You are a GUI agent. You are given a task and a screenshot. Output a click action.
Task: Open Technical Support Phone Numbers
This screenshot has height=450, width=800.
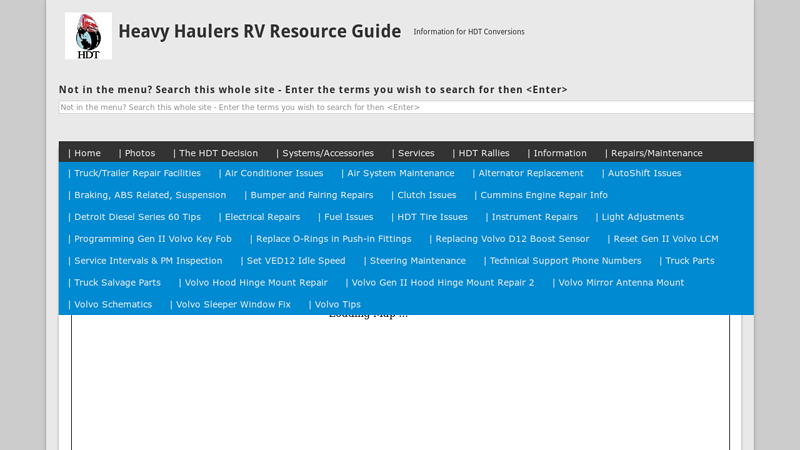(x=563, y=261)
